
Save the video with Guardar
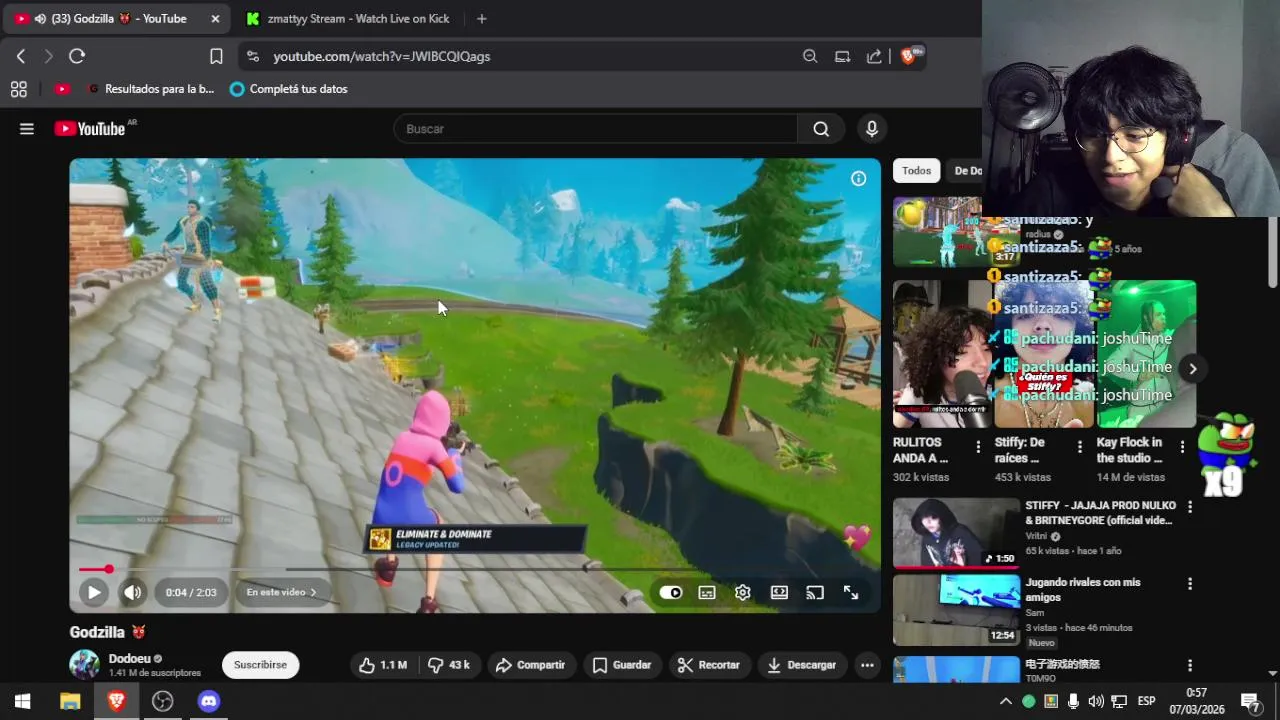point(622,665)
